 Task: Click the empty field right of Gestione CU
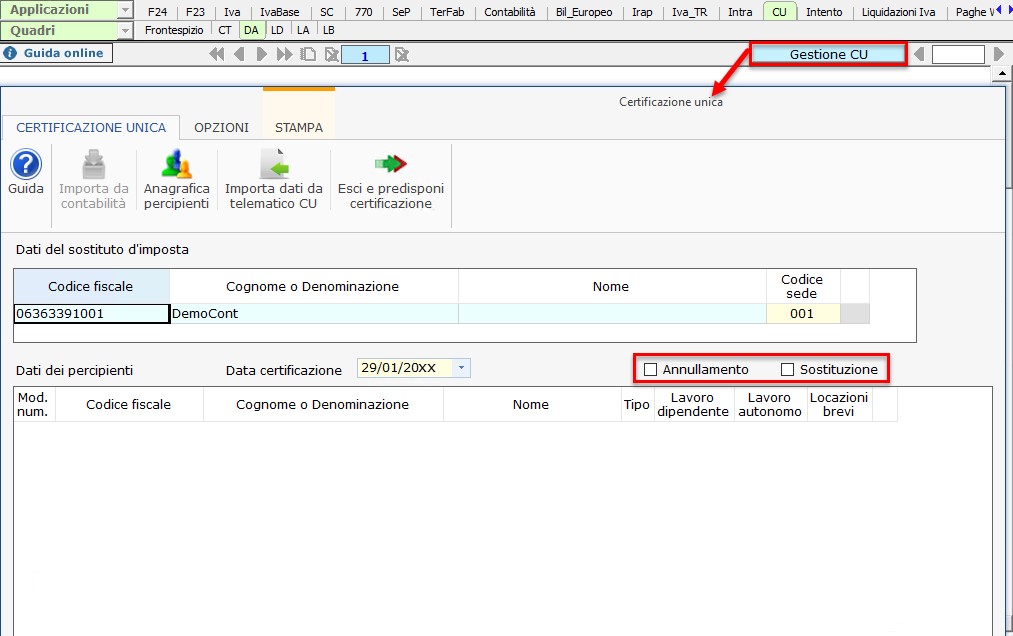957,54
